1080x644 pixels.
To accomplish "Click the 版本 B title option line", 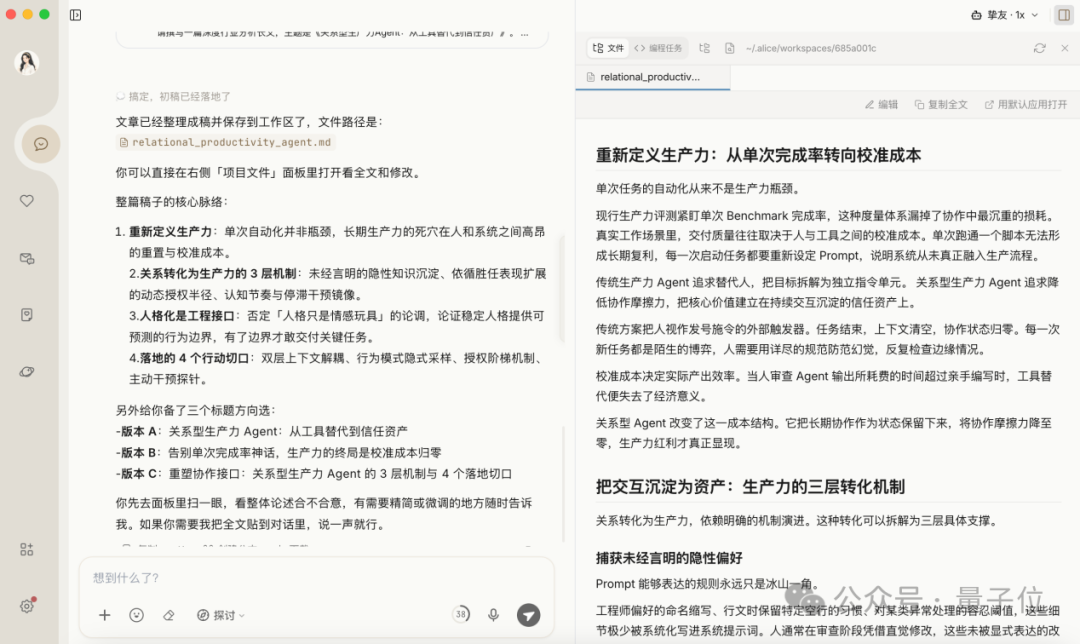I will 278,453.
